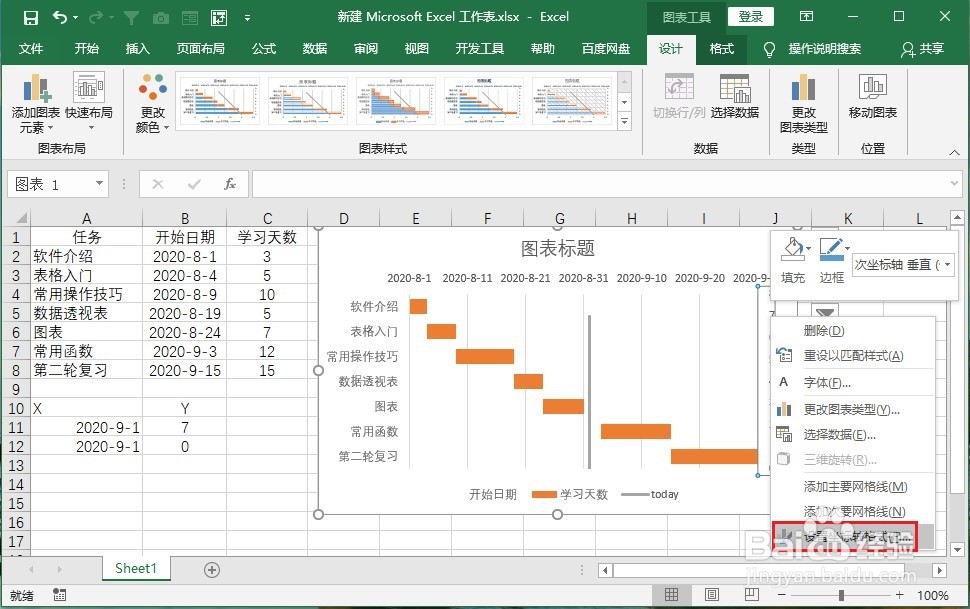
Task: Open the Baidu Netdisk tab
Action: coord(606,49)
